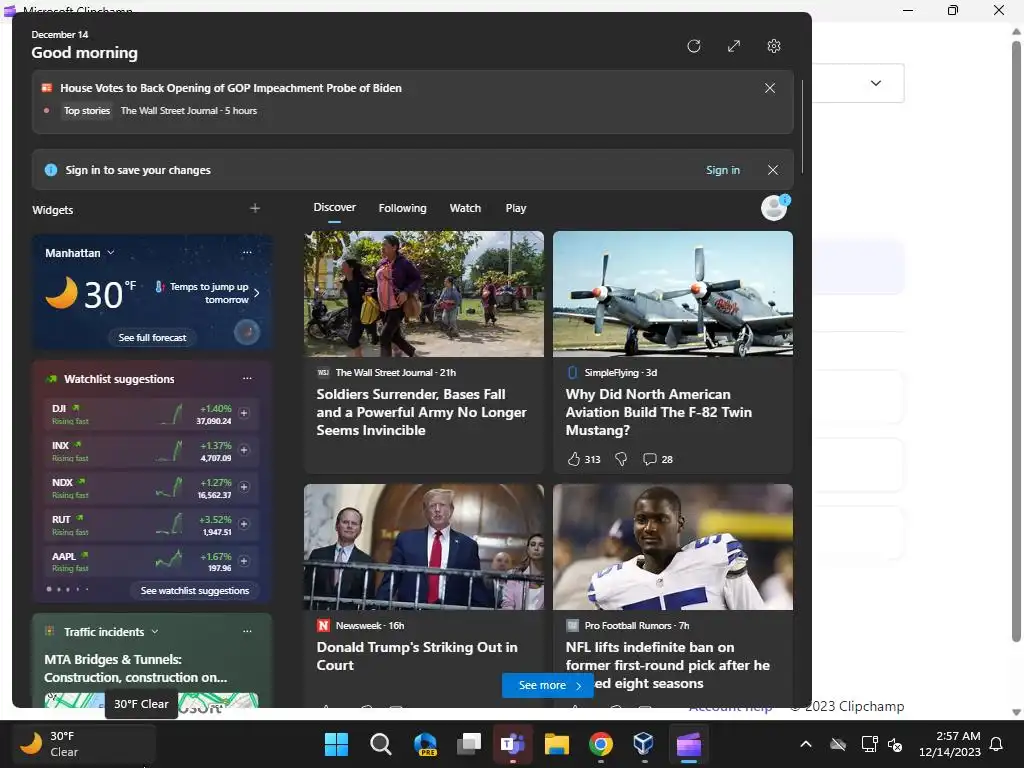1024x768 pixels.
Task: Expand the dropdown in the Clipchamp window
Action: [876, 83]
